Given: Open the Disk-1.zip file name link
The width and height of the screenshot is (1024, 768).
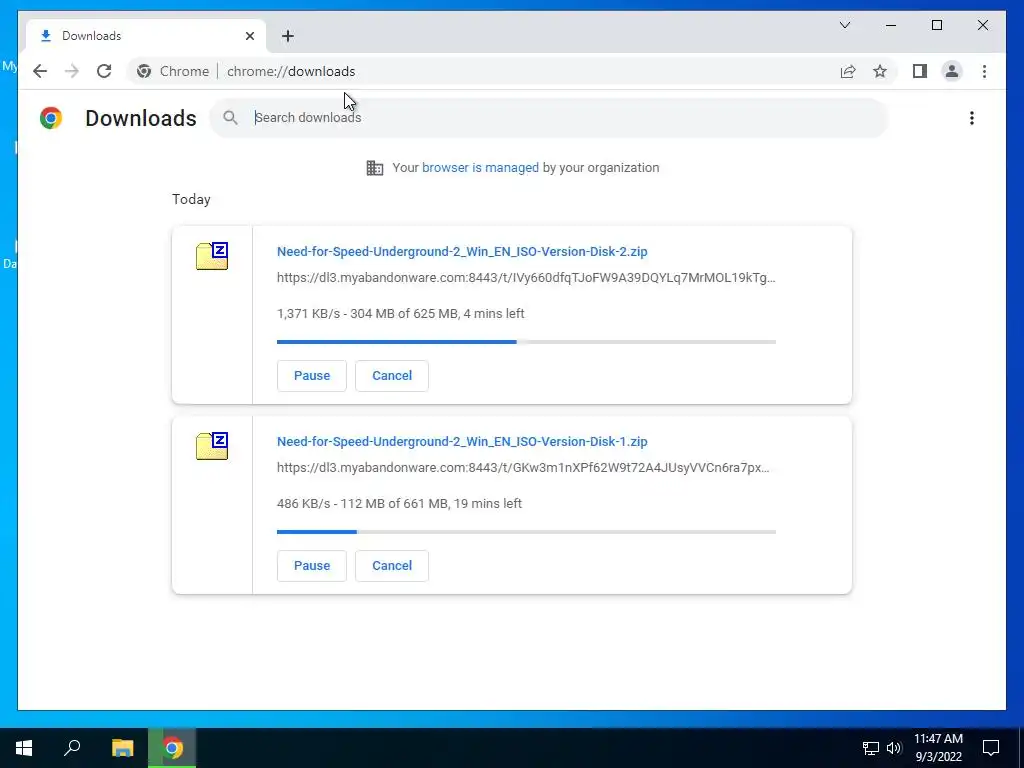Looking at the screenshot, I should (462, 441).
